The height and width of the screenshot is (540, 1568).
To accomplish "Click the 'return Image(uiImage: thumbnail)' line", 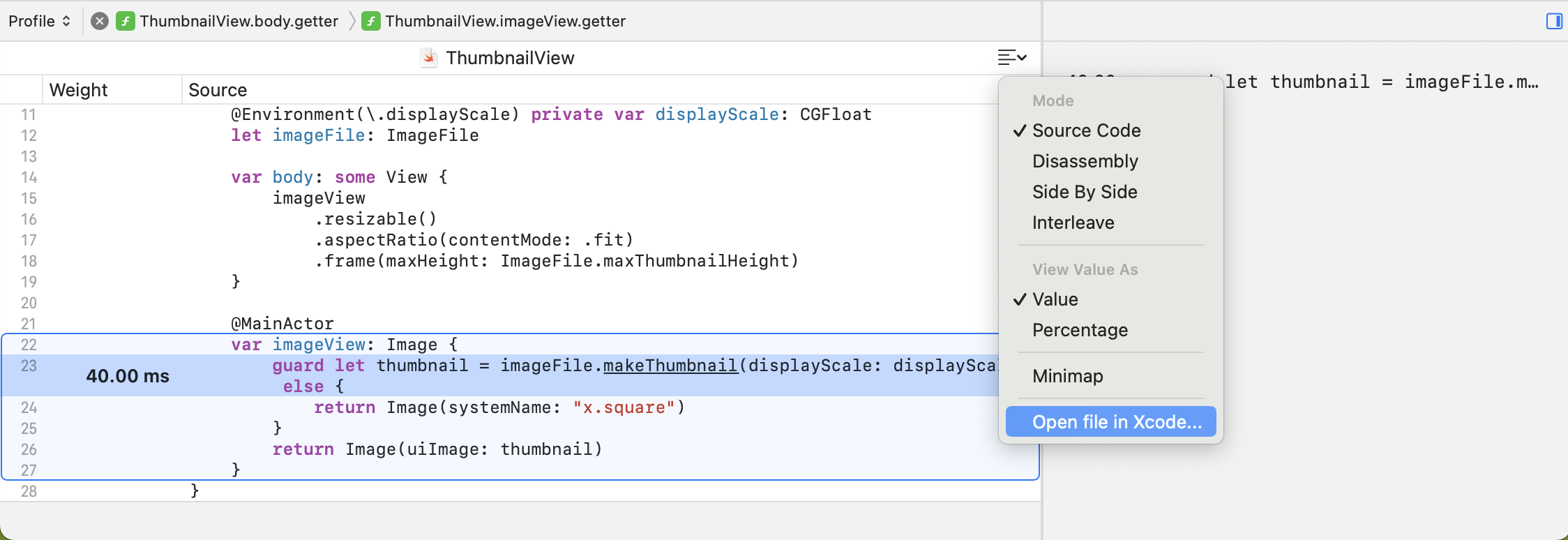I will (x=437, y=449).
